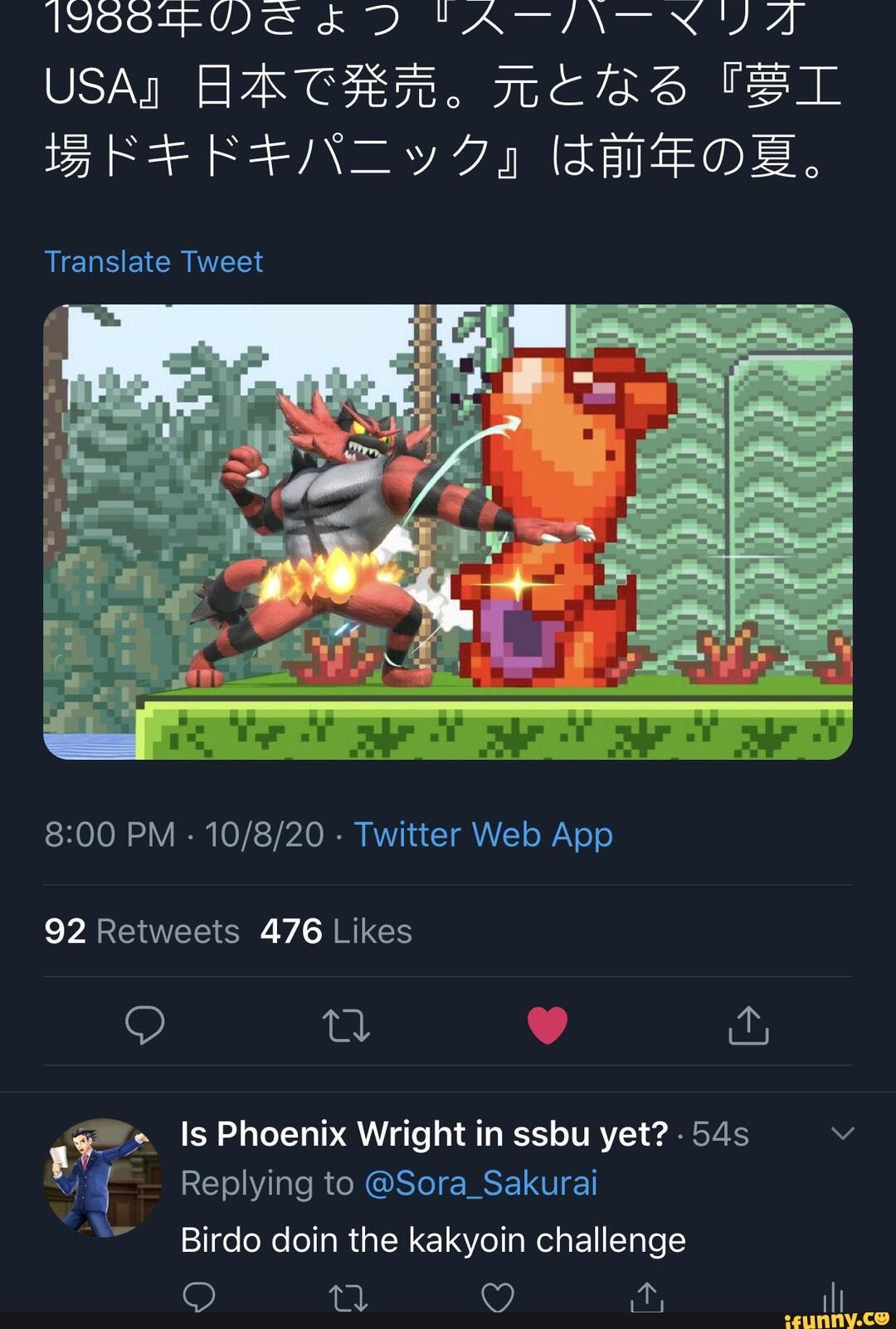Open the Phoenix Wright profile avatar

coord(102,1177)
